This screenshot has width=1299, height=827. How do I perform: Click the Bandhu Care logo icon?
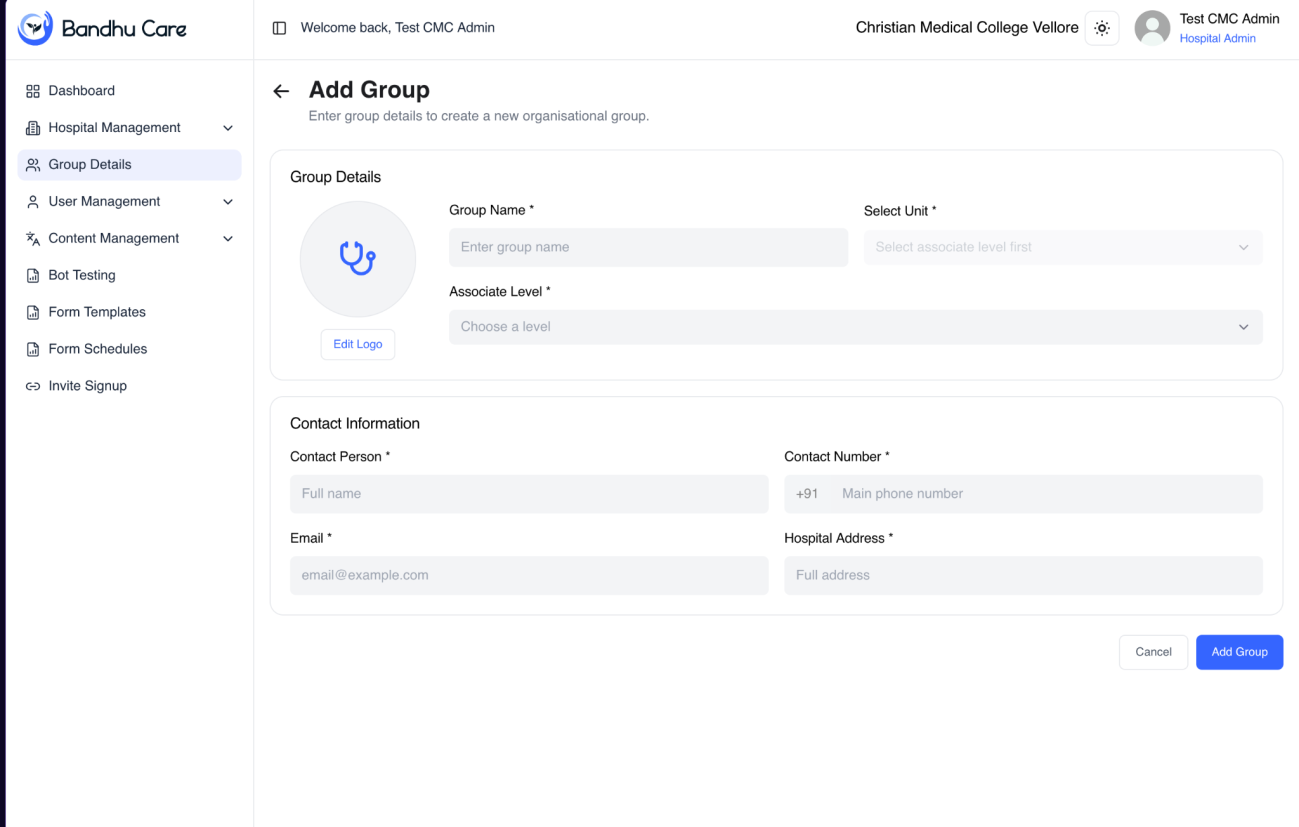[36, 28]
